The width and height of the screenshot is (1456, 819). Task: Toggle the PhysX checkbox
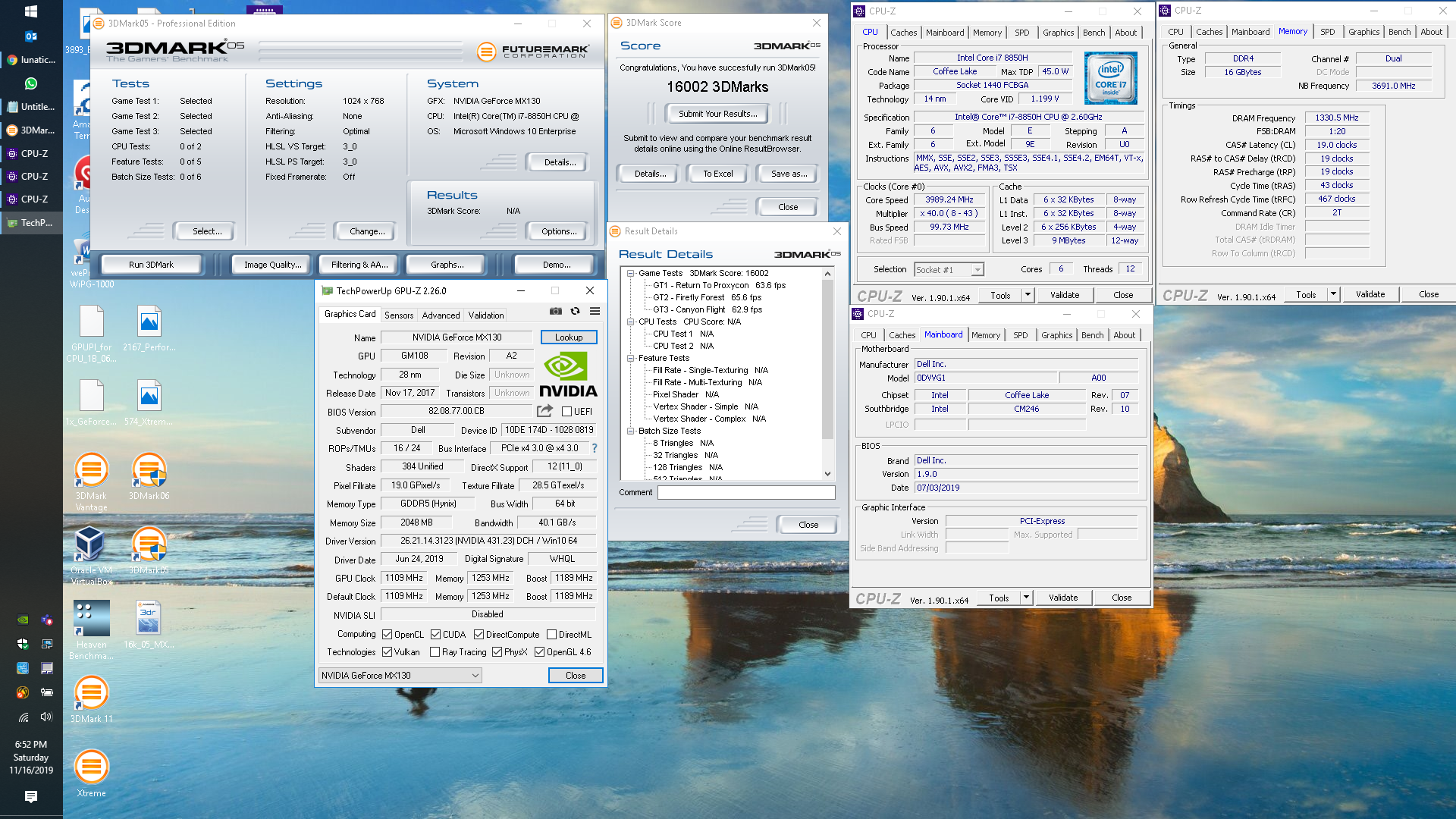pos(497,652)
